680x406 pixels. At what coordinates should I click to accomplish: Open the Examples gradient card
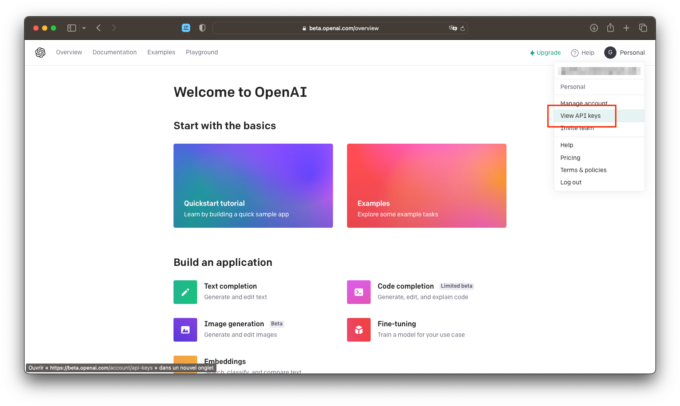tap(426, 186)
